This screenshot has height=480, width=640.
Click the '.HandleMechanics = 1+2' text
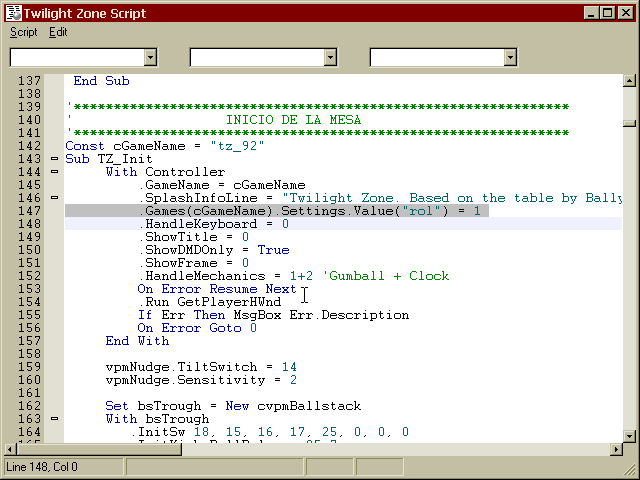tap(226, 276)
